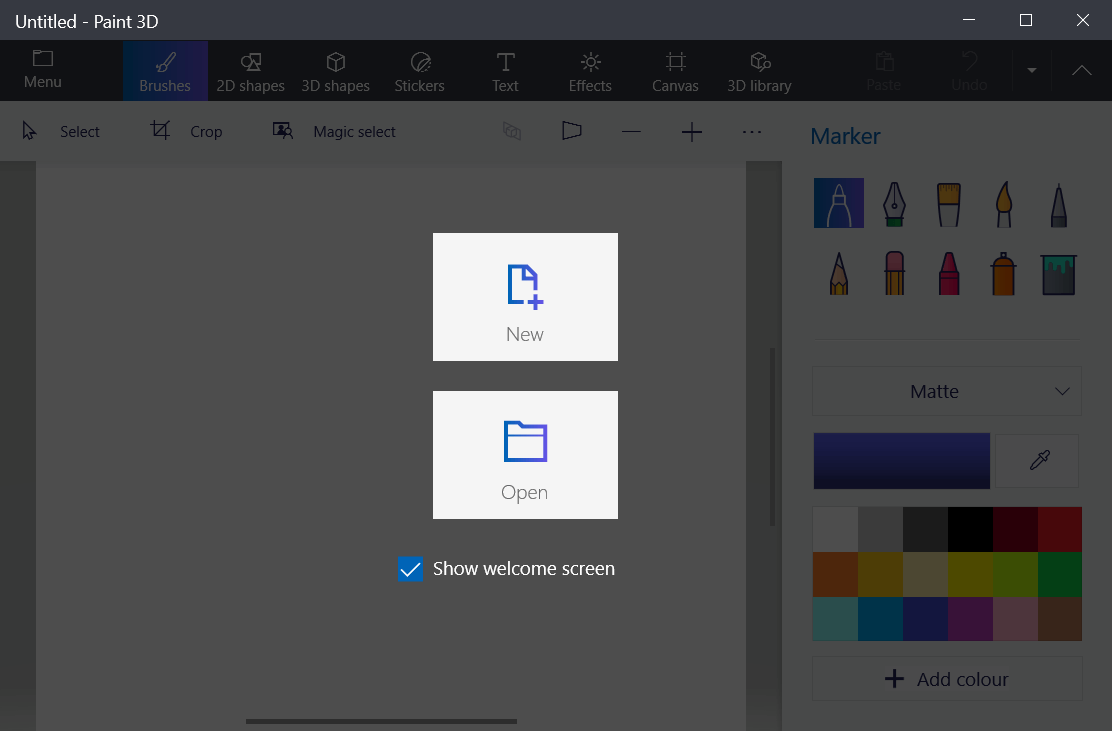Open the Menu folder icon
Viewport: 1112px width, 731px height.
click(x=43, y=69)
